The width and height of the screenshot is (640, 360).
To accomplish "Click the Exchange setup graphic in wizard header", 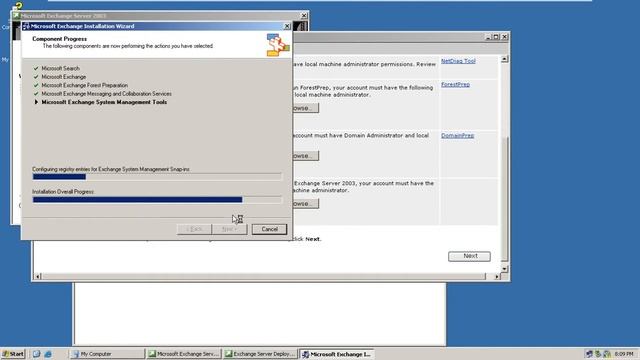I will point(278,45).
